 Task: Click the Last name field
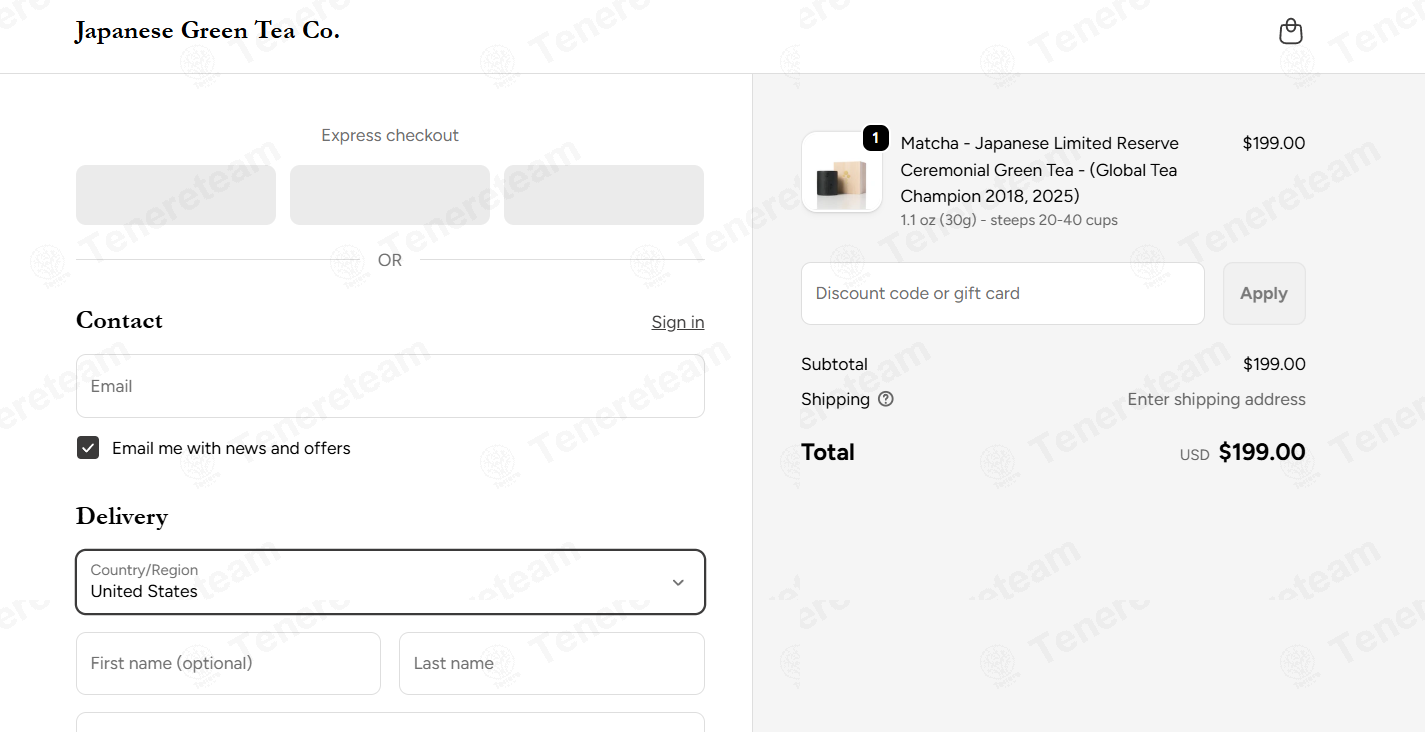click(x=552, y=663)
